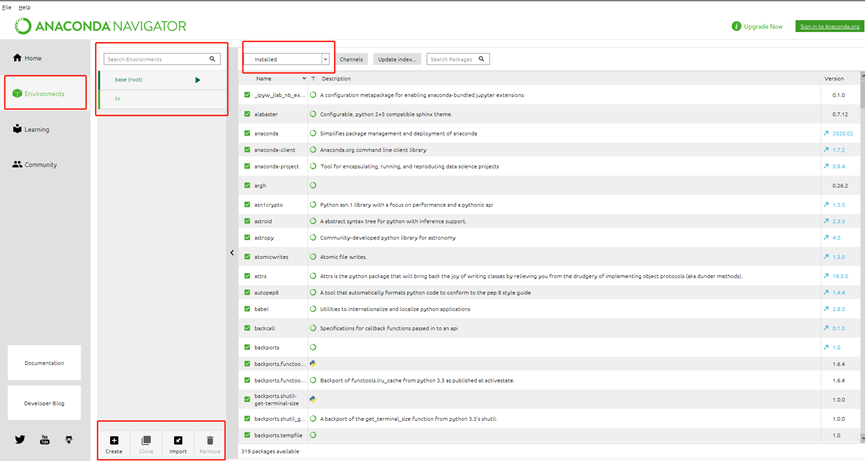Click the update arrow for attrs 19.3.0
This screenshot has width=865, height=461.
pos(826,276)
